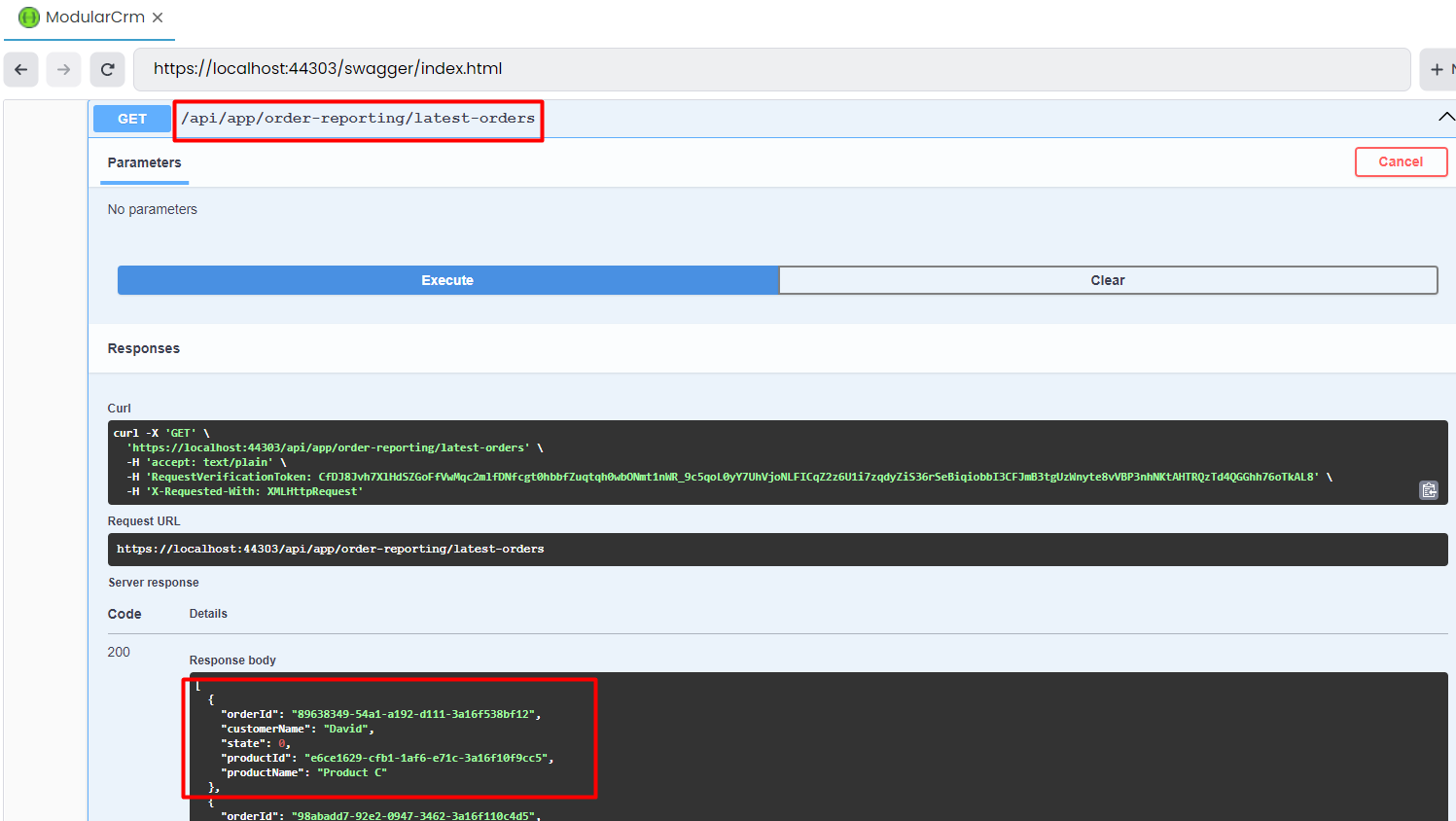The image size is (1456, 821).
Task: Collapse the latest-orders operation panel
Action: (1445, 116)
